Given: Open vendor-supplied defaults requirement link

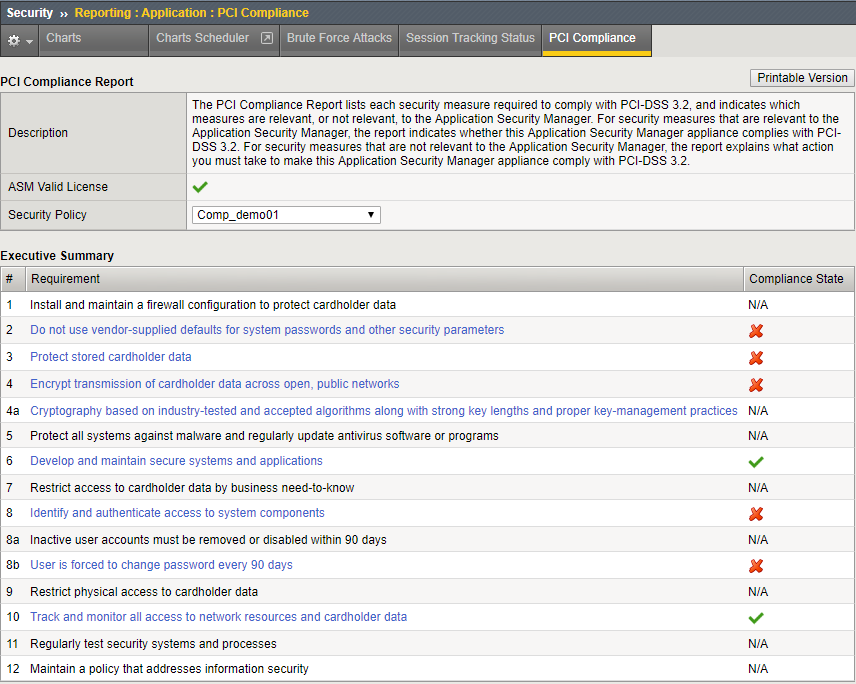Looking at the screenshot, I should click(267, 330).
